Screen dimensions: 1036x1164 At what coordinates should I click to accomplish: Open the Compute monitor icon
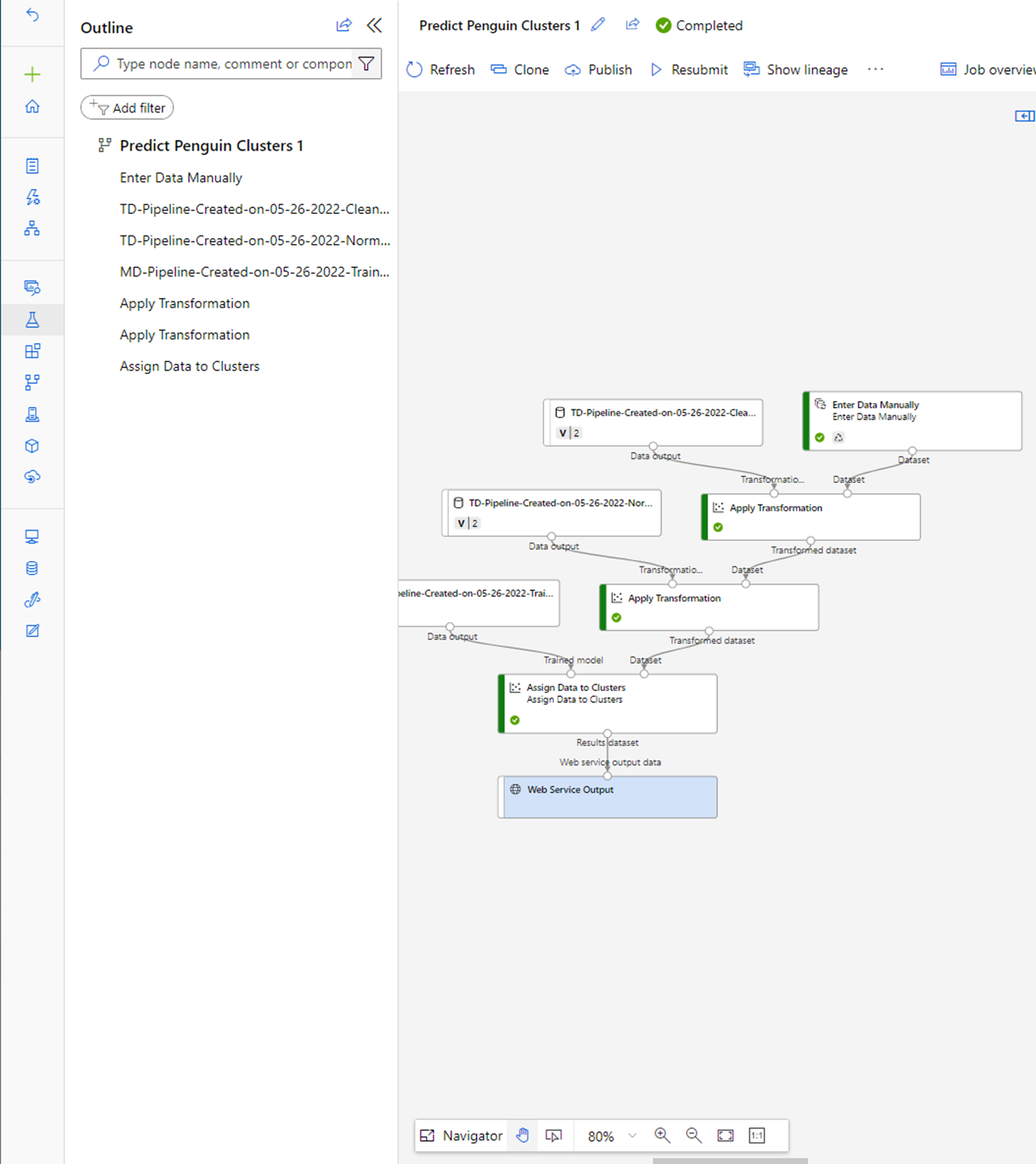[x=32, y=537]
